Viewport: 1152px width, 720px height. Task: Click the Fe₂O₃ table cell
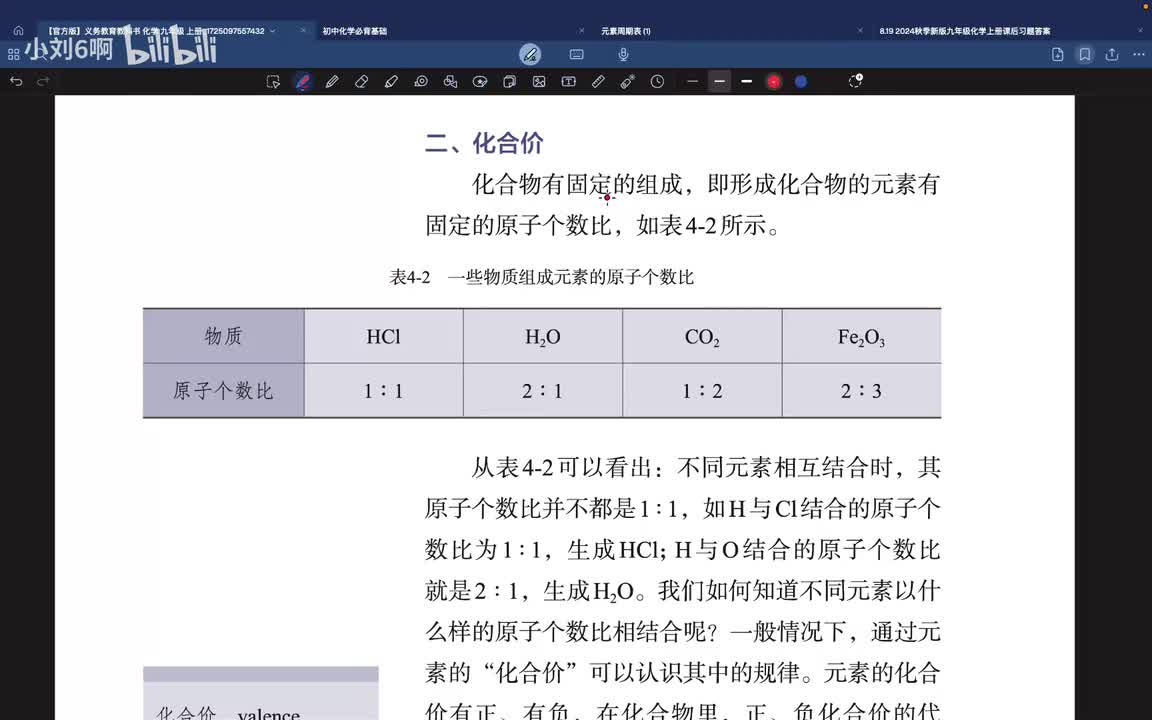point(861,336)
